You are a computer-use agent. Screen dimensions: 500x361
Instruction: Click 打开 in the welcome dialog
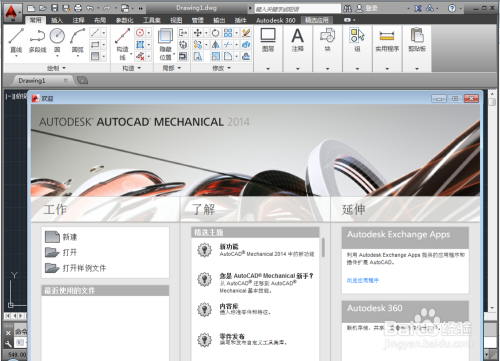[x=61, y=252]
